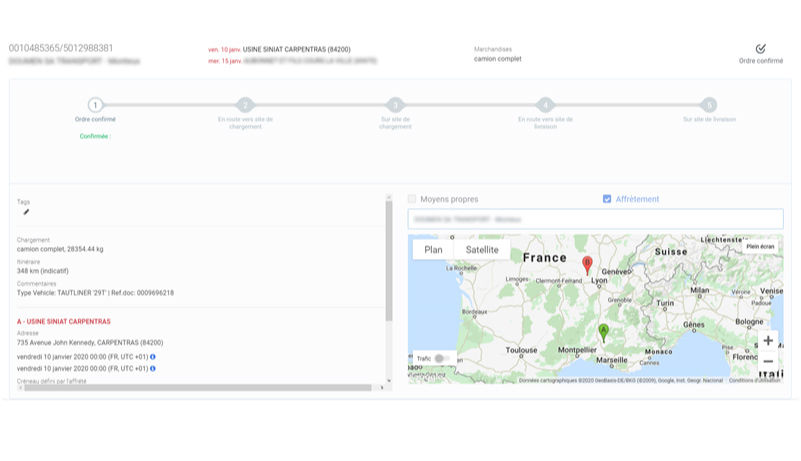Click second info icon beside vendredi 10 janvier

point(152,368)
